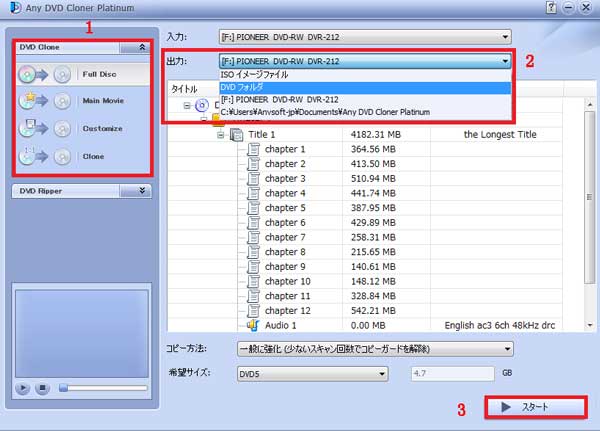Click the preview video pane
The width and height of the screenshot is (600, 431).
click(82, 334)
